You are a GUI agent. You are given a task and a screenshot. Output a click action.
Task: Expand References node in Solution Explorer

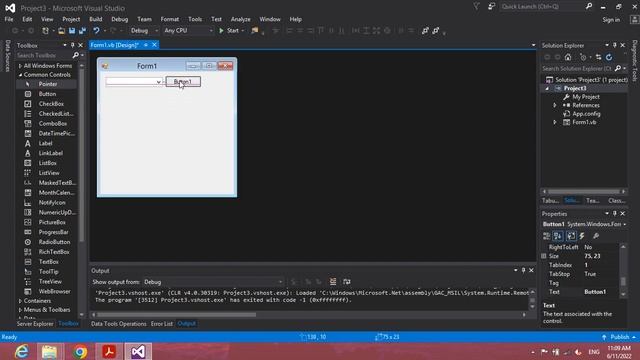pyautogui.click(x=555, y=105)
